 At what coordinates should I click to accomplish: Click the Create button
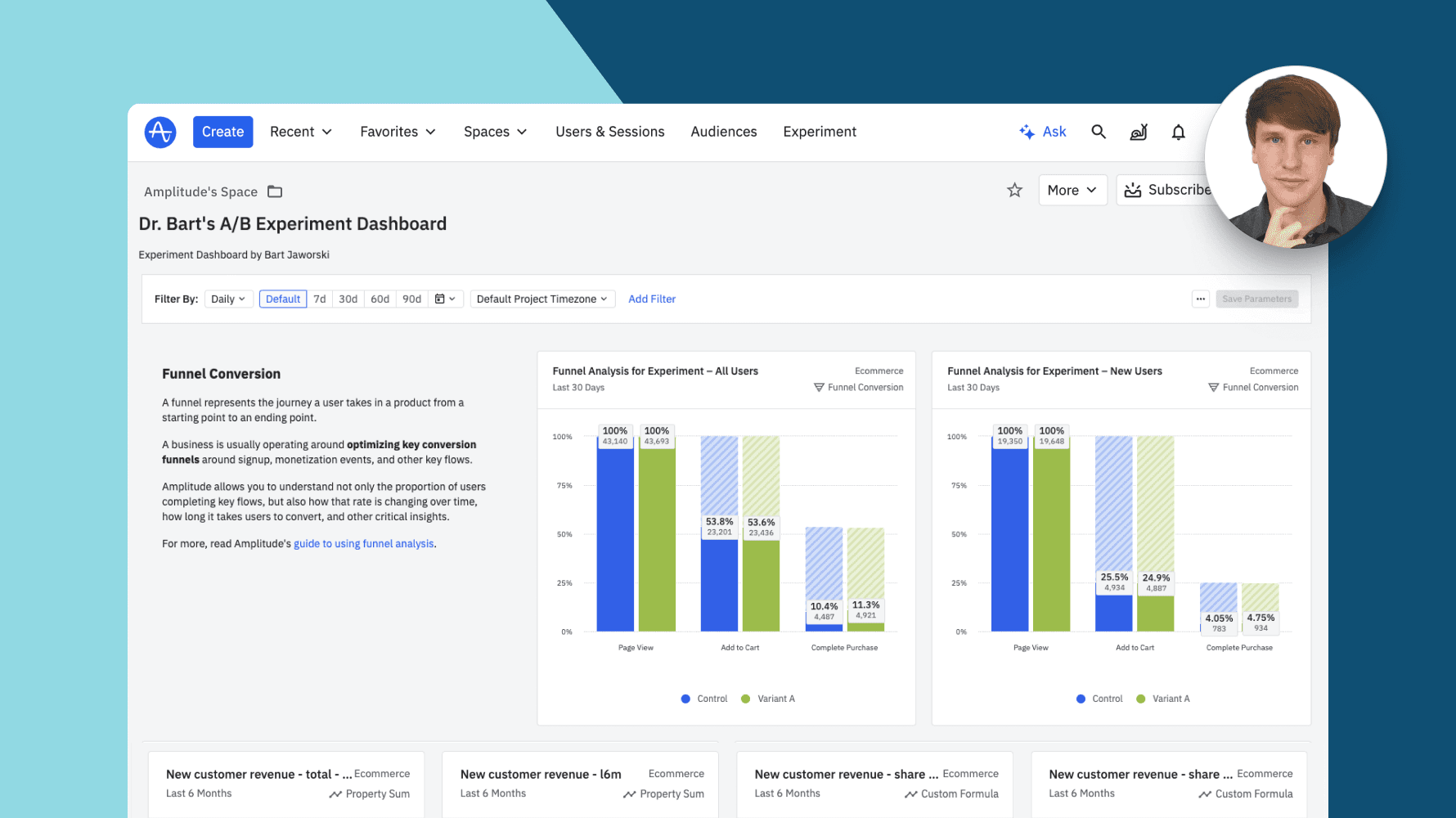pos(222,132)
